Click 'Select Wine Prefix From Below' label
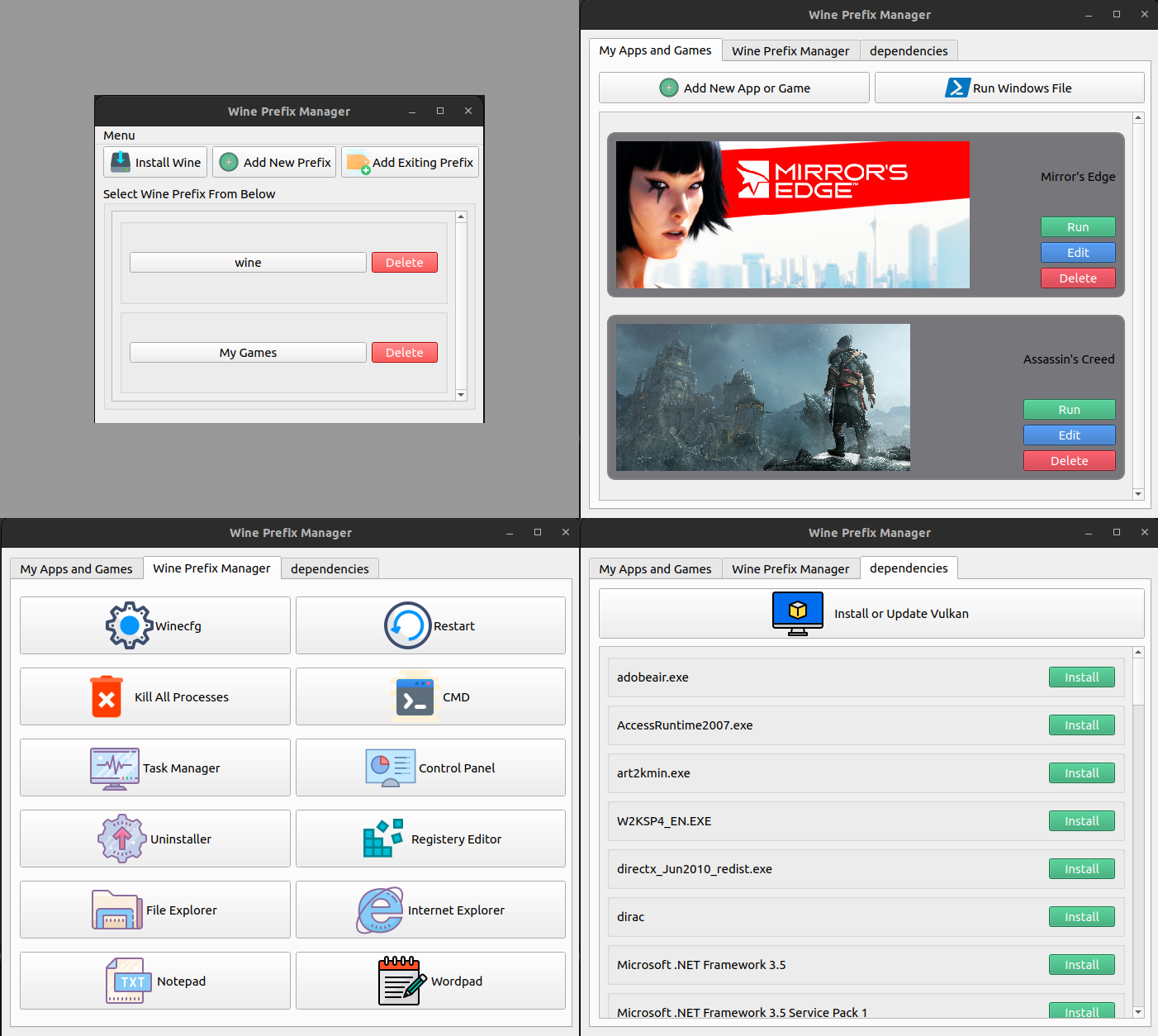Viewport: 1158px width, 1036px height. click(189, 194)
